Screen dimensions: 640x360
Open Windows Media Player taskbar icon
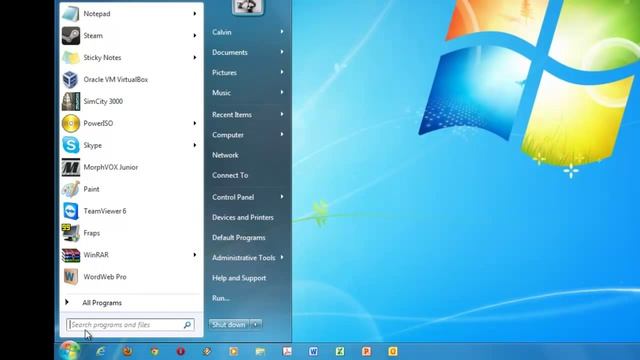click(x=233, y=351)
